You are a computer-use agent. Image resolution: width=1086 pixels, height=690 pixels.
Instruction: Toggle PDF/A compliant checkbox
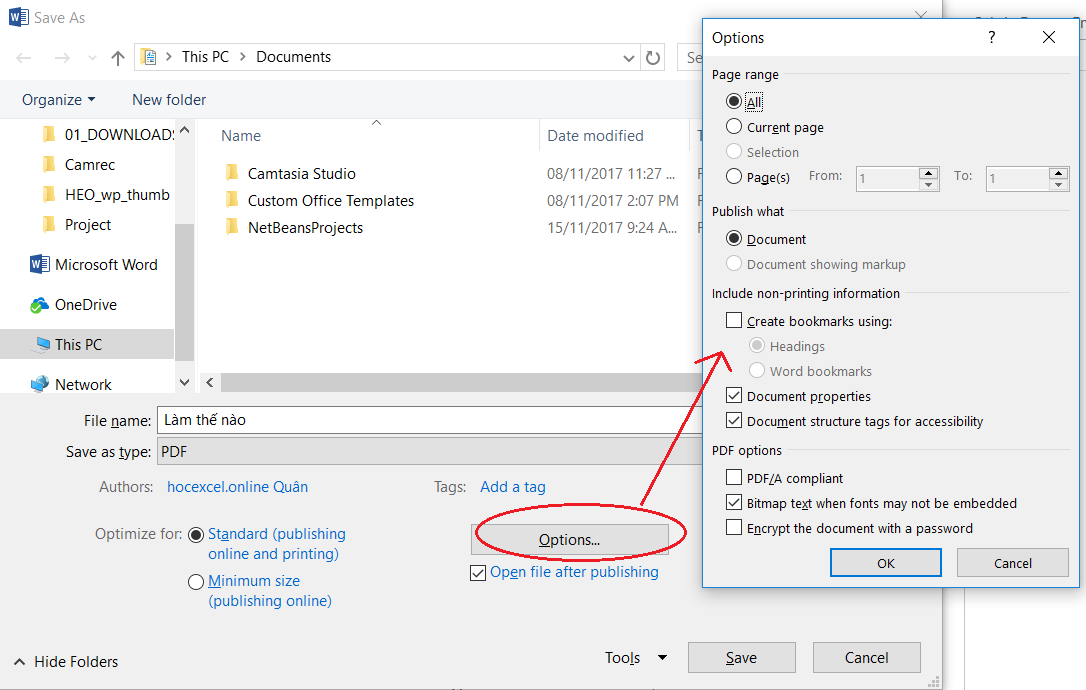[735, 478]
